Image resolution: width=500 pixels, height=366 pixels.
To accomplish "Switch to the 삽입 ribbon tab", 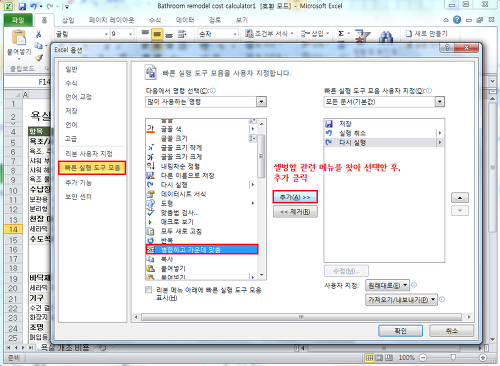I will [68, 20].
